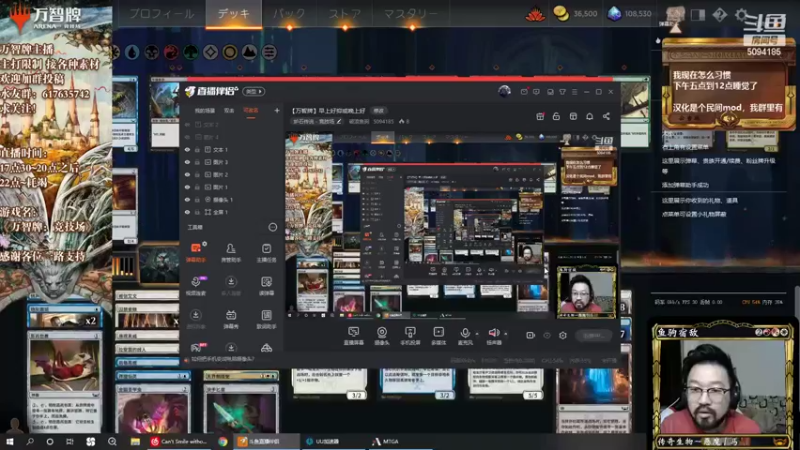This screenshot has height=450, width=800.
Task: Hide the 图片 1 layer
Action: click(187, 187)
